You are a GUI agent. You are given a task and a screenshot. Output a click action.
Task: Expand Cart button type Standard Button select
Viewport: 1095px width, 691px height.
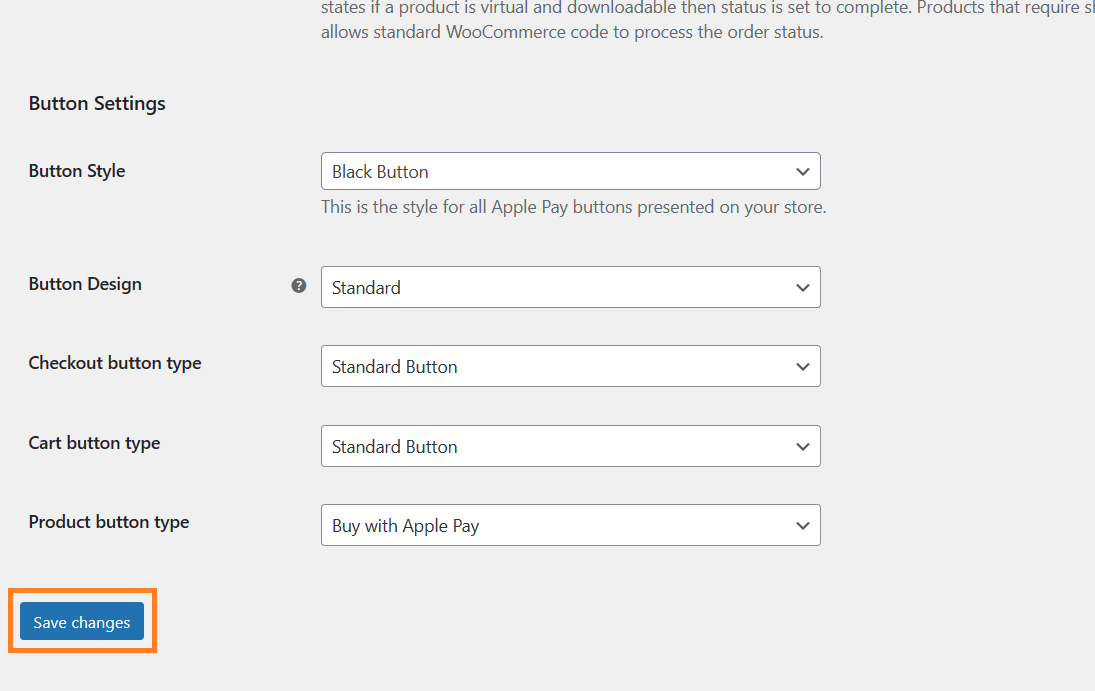pyautogui.click(x=571, y=446)
